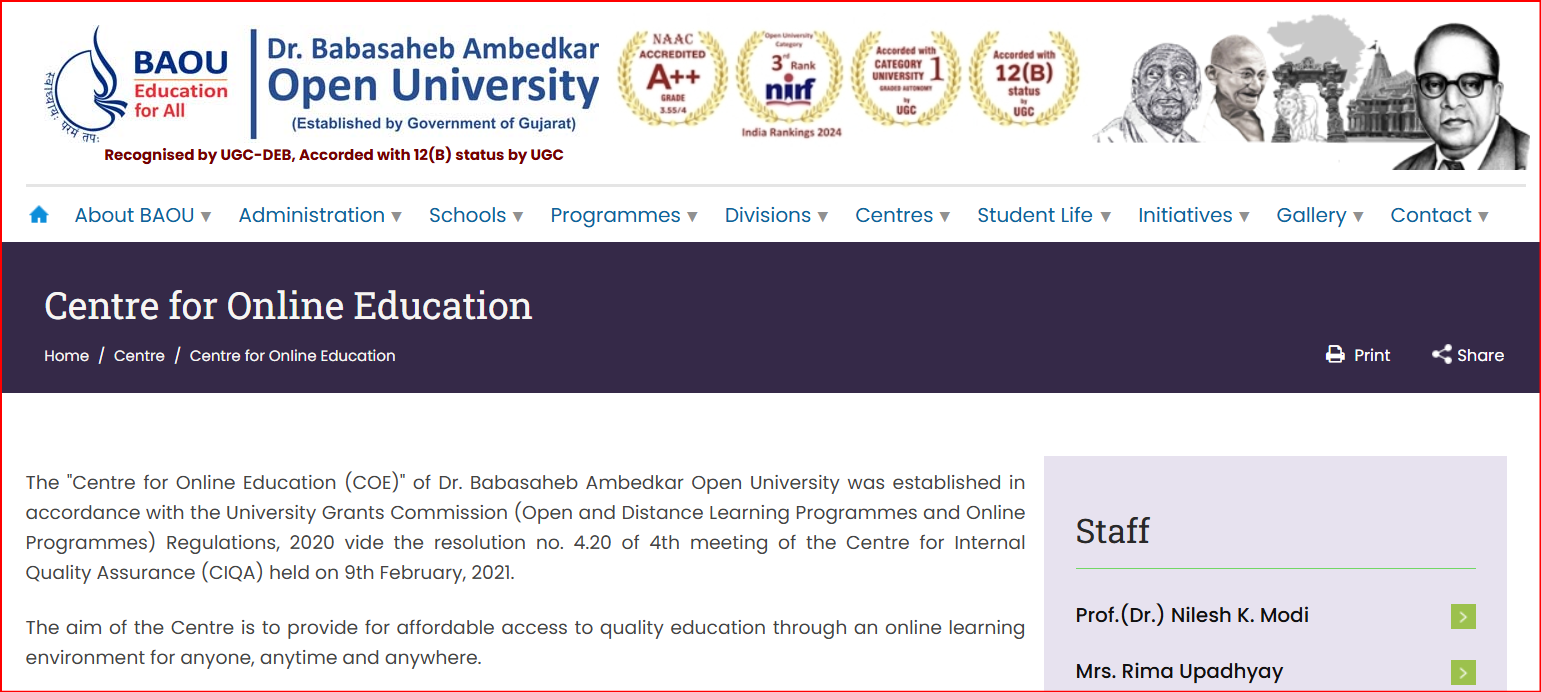Expand the Divisions dropdown arrow
Screen dimensions: 1541x692
[823, 216]
